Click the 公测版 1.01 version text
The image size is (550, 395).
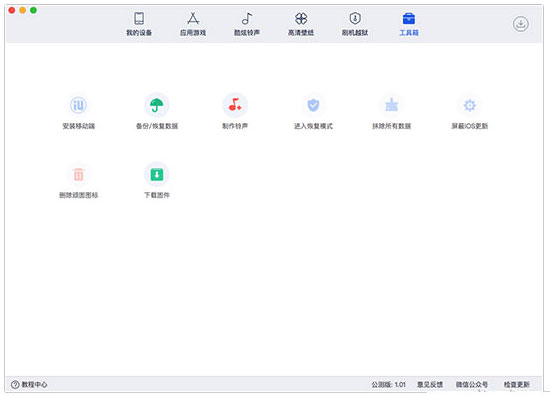388,384
